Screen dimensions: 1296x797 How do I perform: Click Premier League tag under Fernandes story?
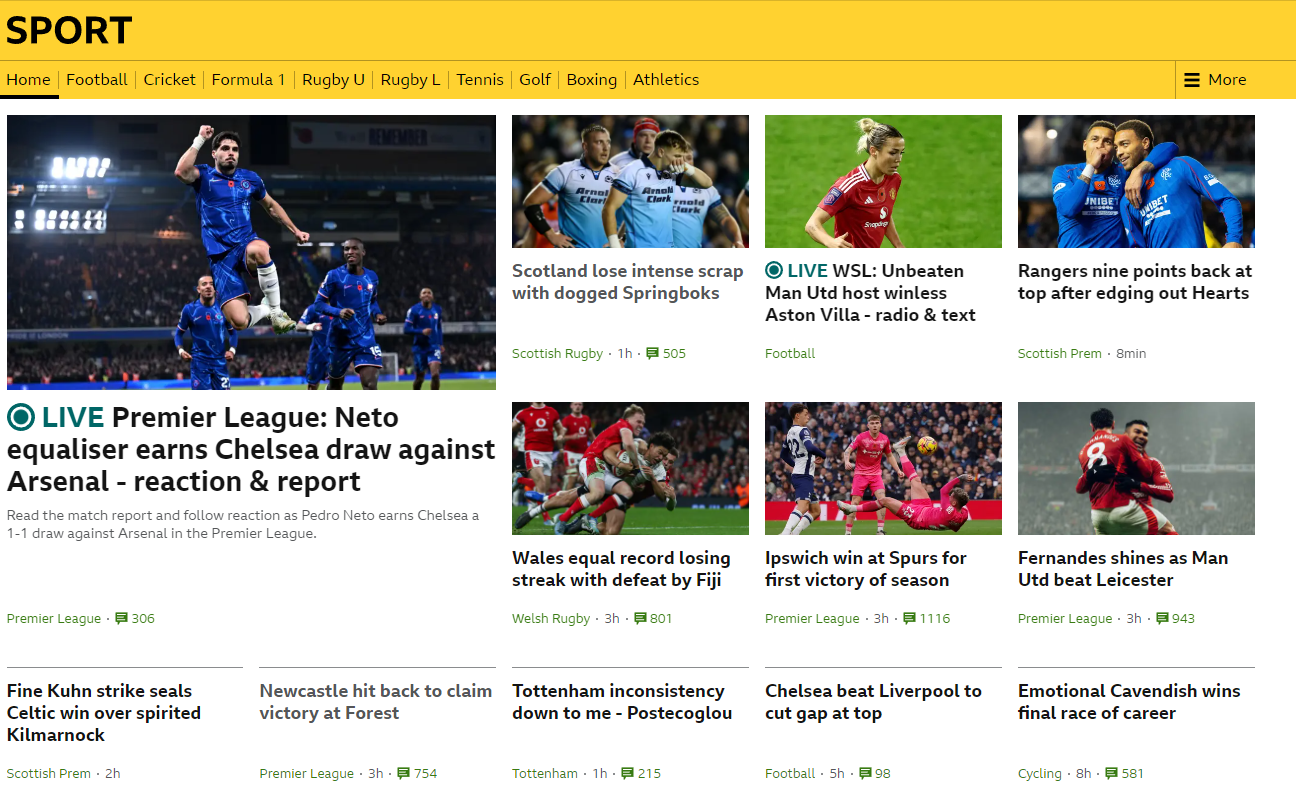[x=1065, y=618]
